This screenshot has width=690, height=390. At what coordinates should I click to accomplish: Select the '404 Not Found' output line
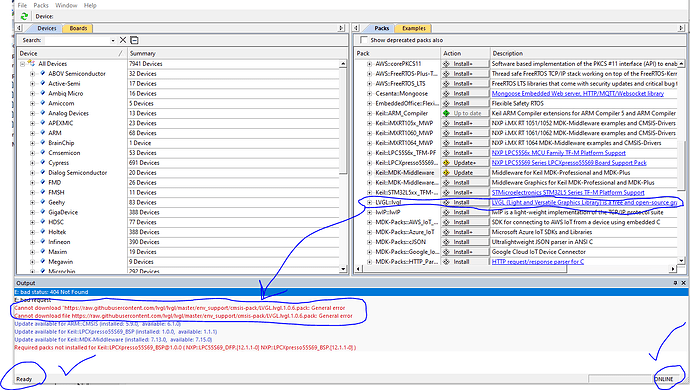pyautogui.click(x=351, y=292)
